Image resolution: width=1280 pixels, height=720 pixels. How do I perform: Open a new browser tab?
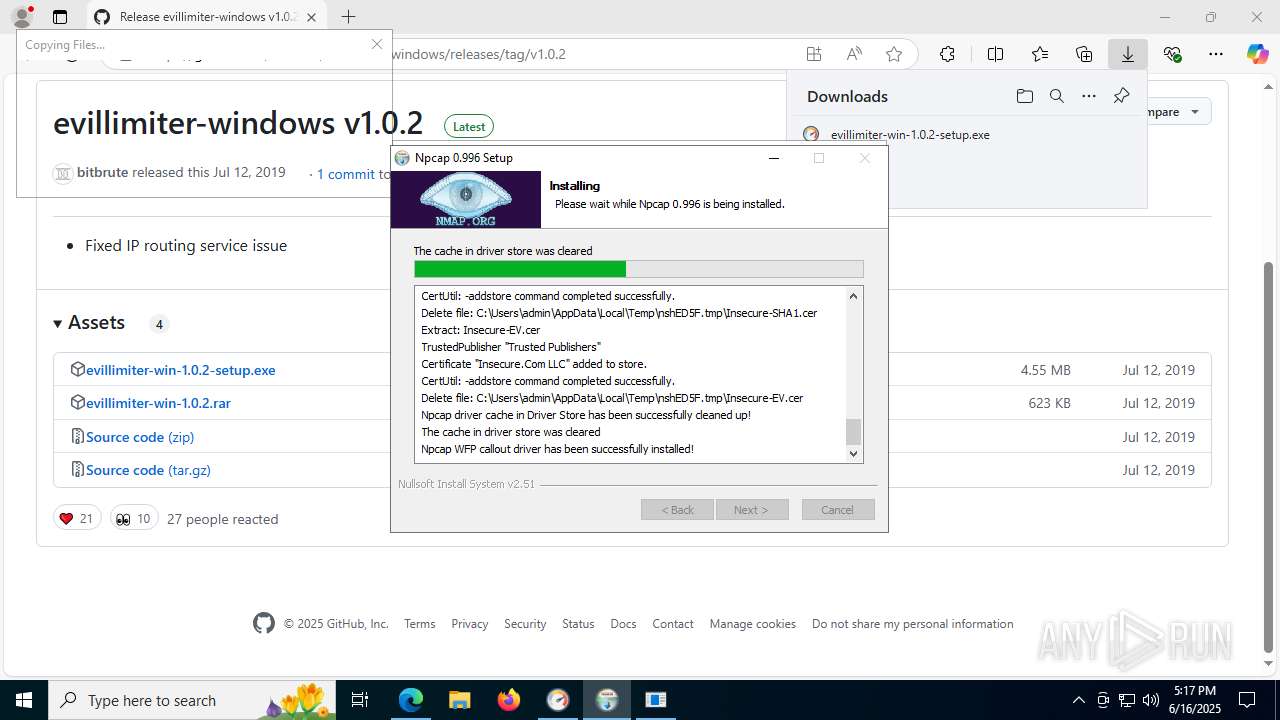[348, 17]
